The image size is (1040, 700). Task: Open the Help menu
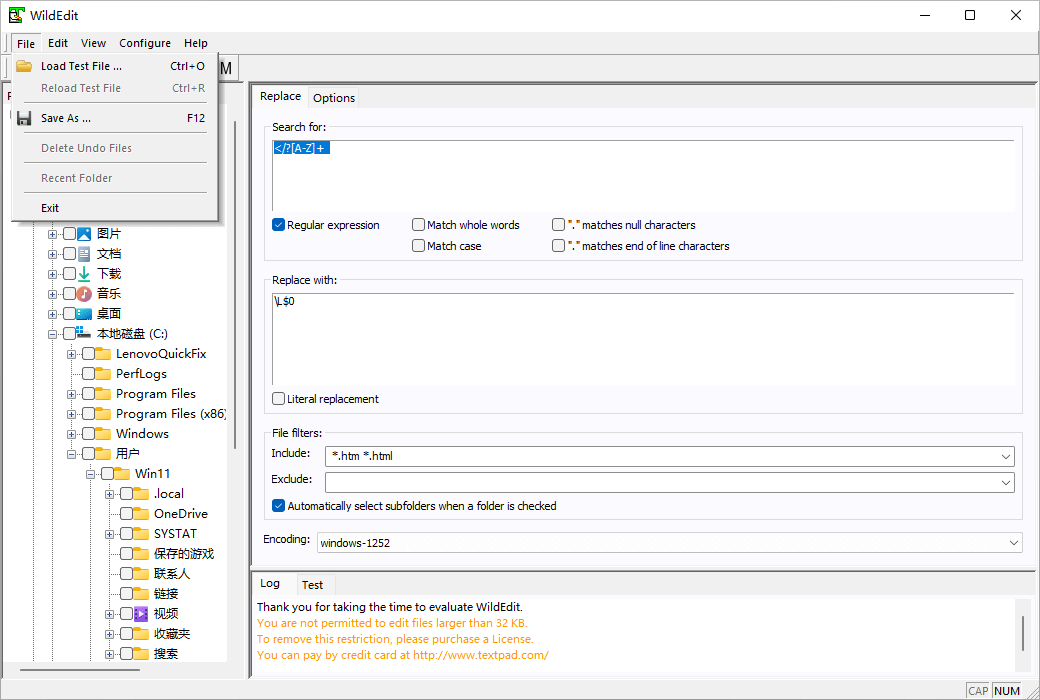click(x=196, y=43)
